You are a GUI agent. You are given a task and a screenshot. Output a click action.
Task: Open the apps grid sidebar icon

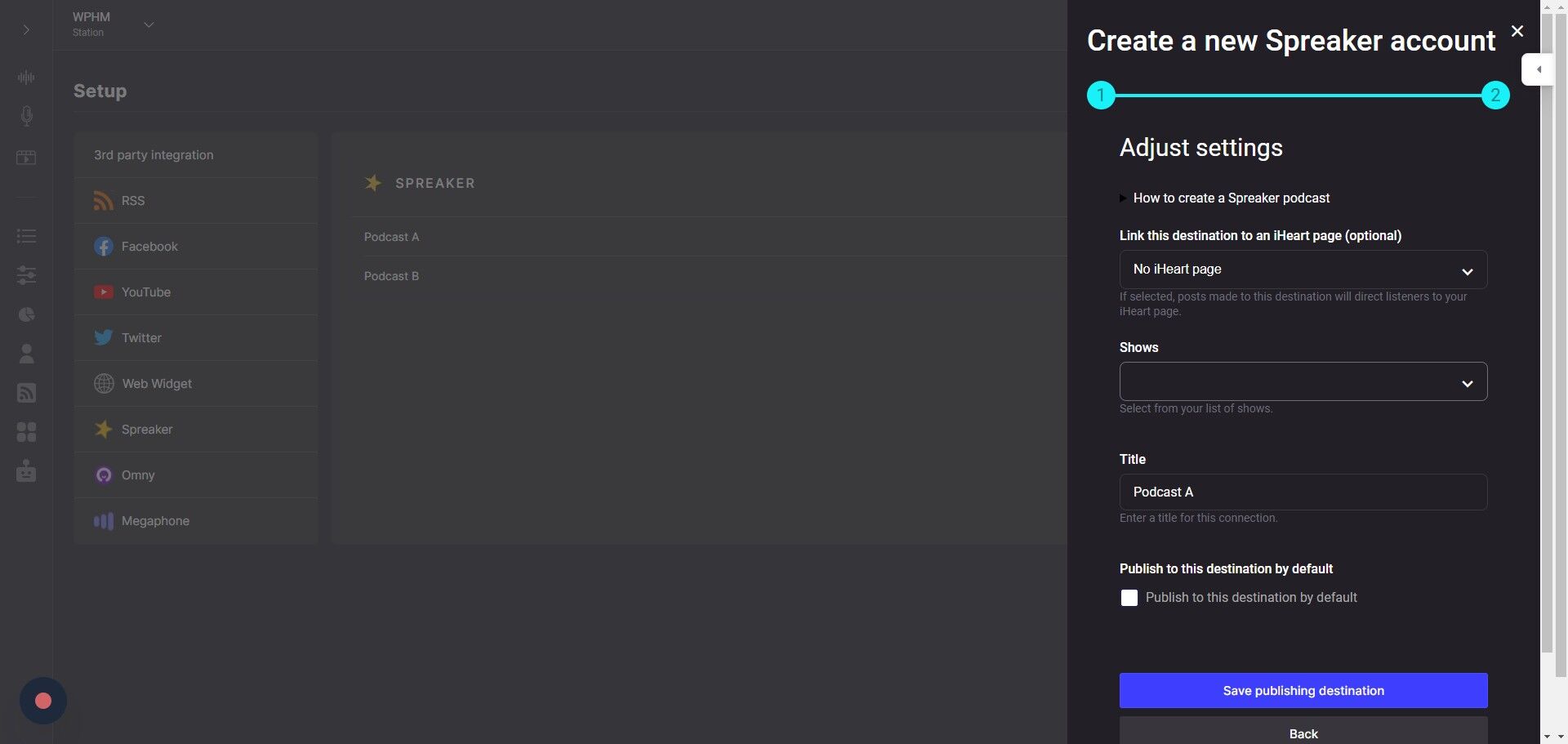click(x=26, y=432)
